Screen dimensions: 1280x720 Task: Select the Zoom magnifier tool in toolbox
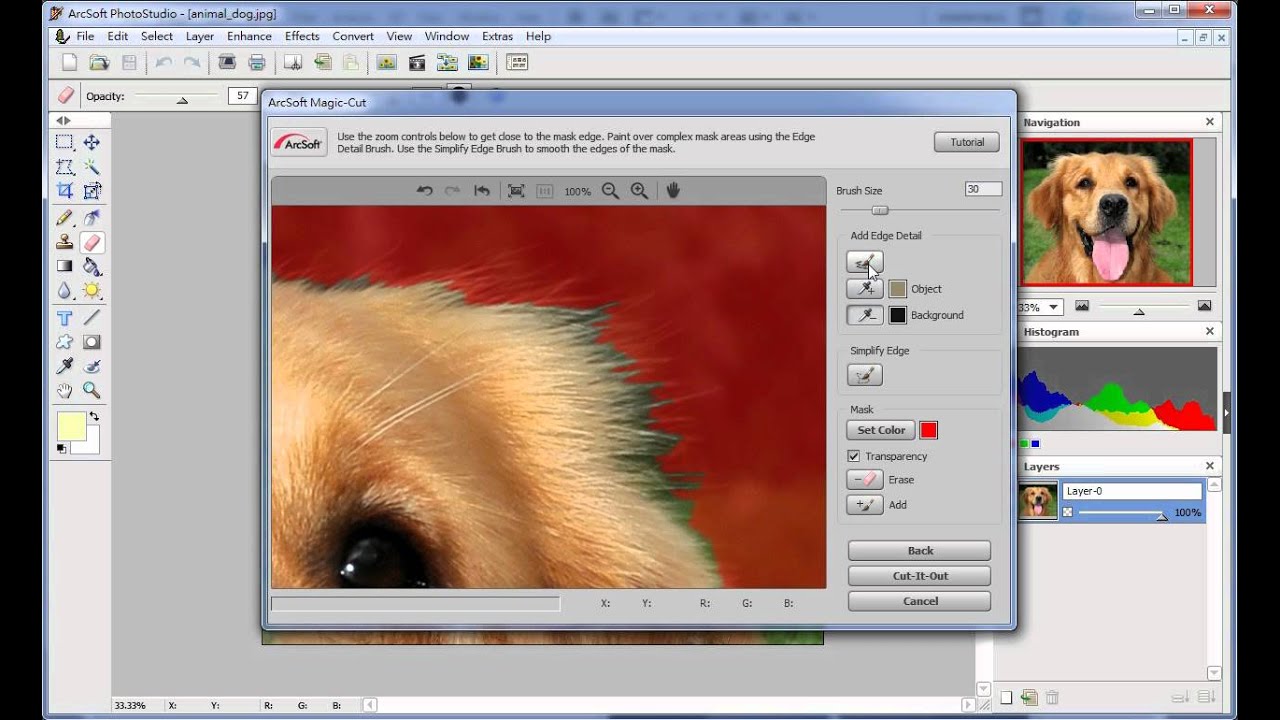(92, 391)
